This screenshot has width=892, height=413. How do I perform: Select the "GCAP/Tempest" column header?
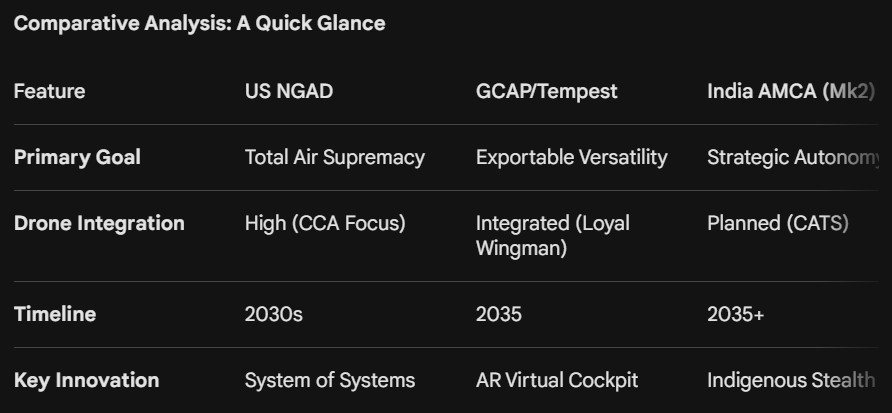pos(546,92)
